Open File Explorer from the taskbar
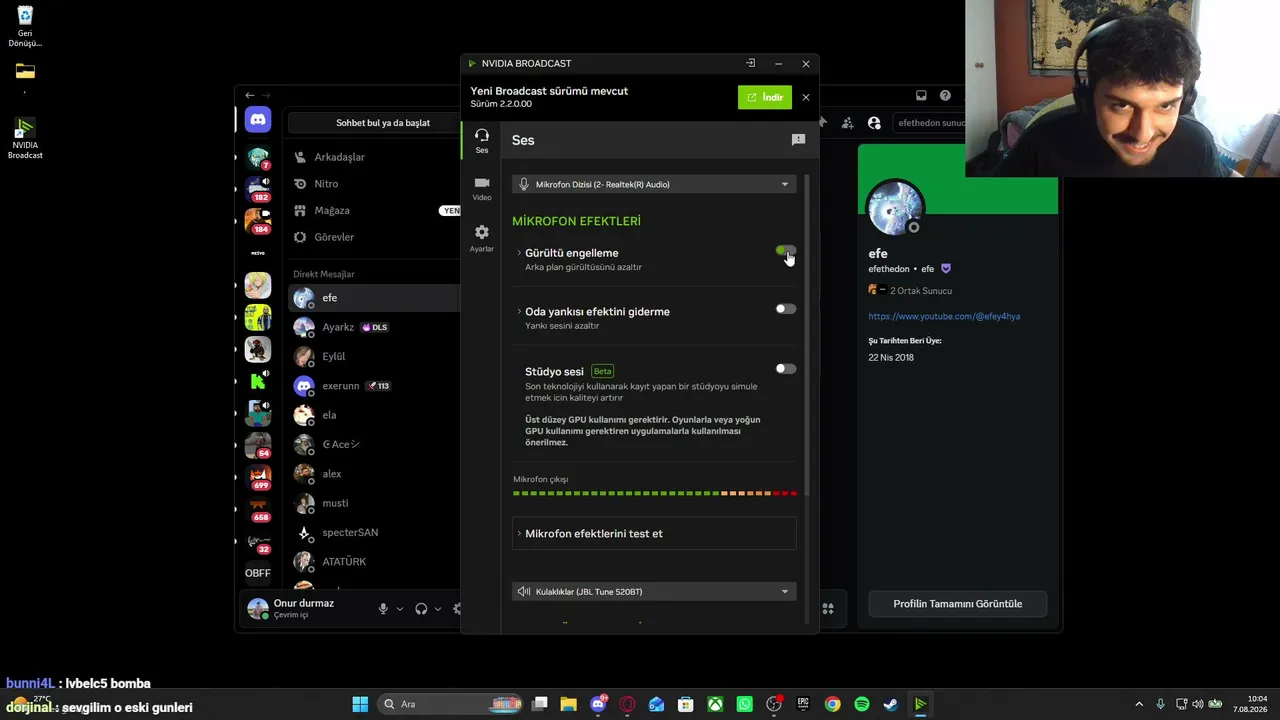 tap(568, 704)
